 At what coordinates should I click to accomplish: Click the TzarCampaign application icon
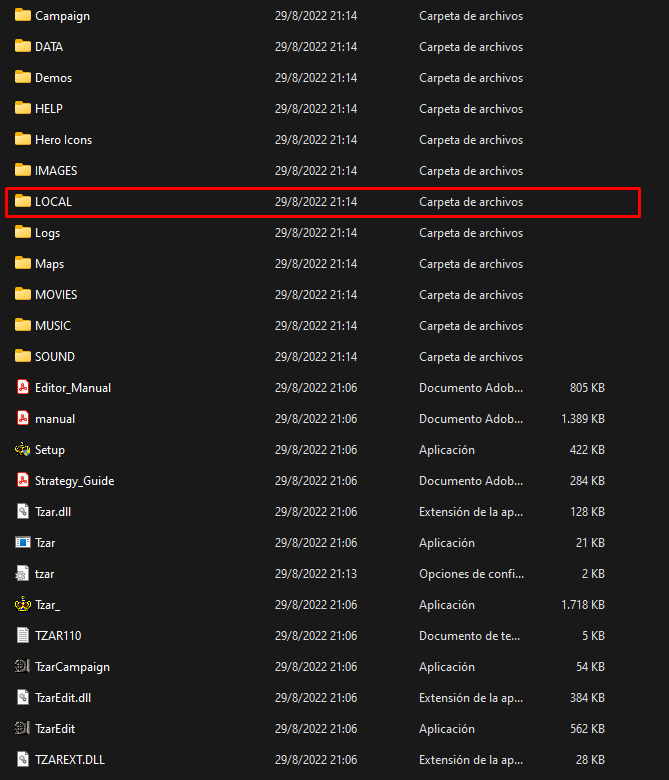coord(23,666)
